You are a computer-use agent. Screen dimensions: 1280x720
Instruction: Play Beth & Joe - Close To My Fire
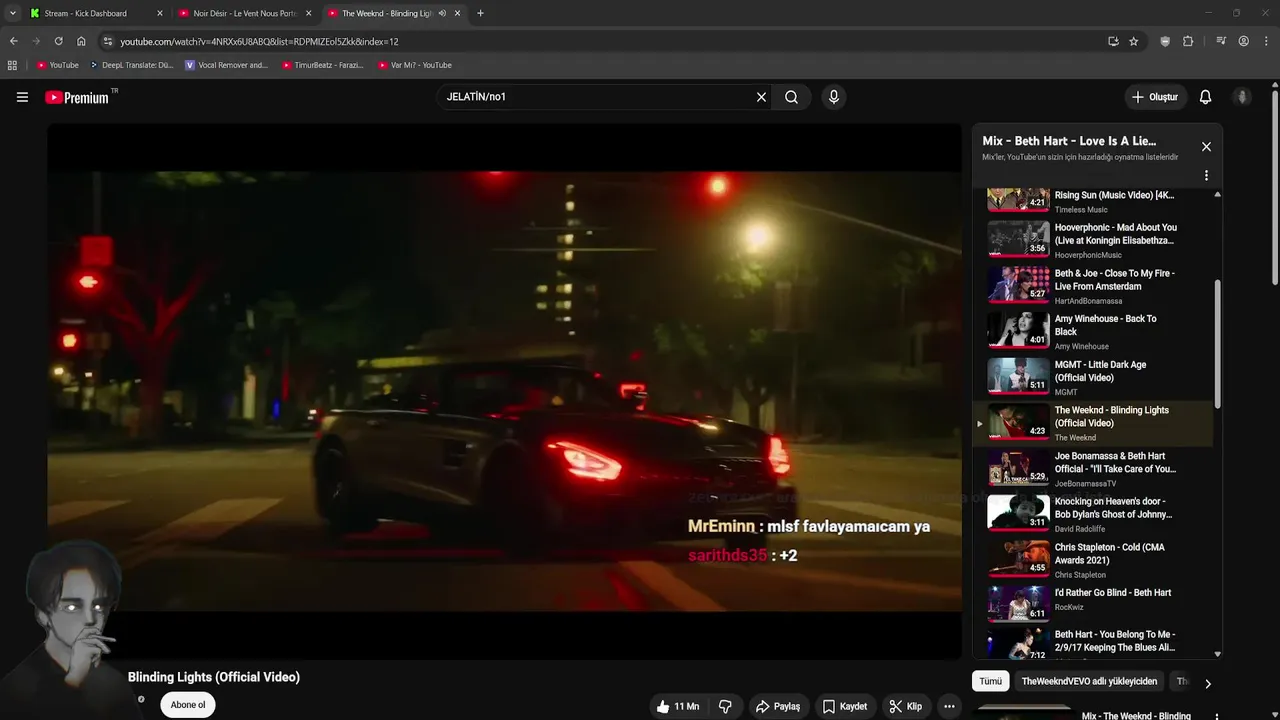point(1095,286)
